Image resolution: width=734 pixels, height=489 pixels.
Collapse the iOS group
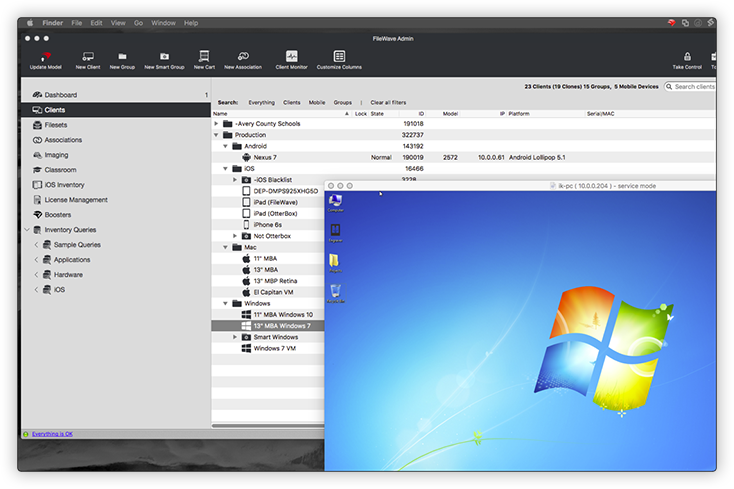226,168
